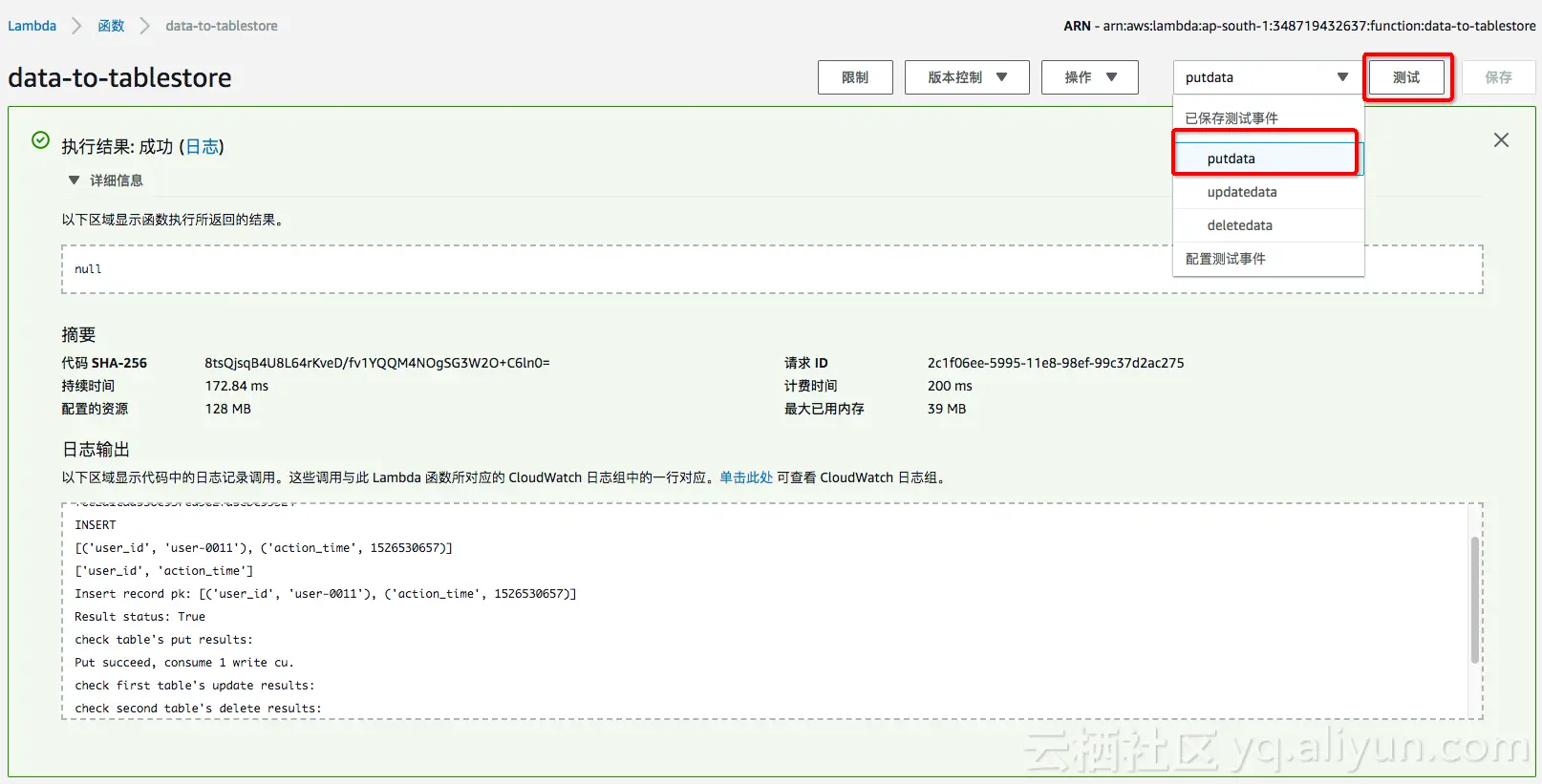Screen dimensions: 1542x784
Task: Click 'check second table's delete results' line
Action: 199,709
